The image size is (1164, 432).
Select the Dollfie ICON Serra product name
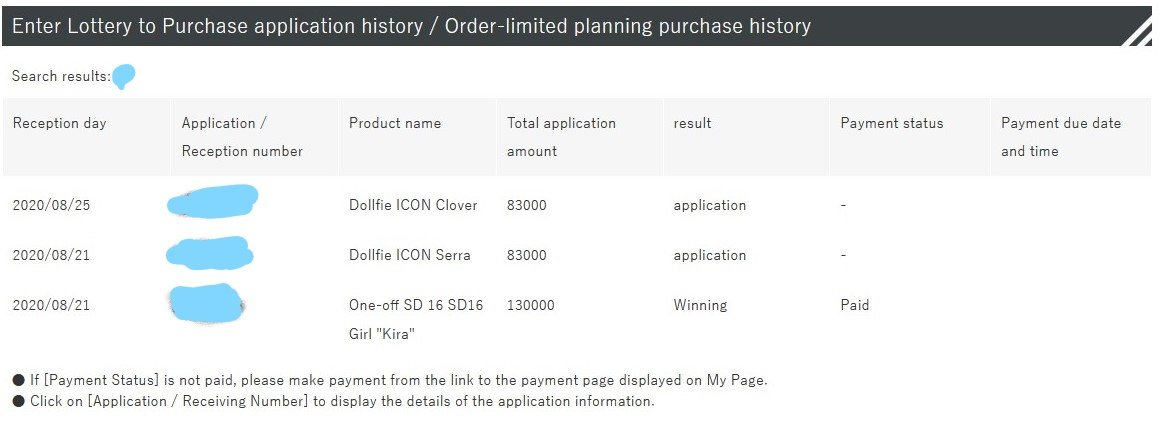(x=409, y=255)
